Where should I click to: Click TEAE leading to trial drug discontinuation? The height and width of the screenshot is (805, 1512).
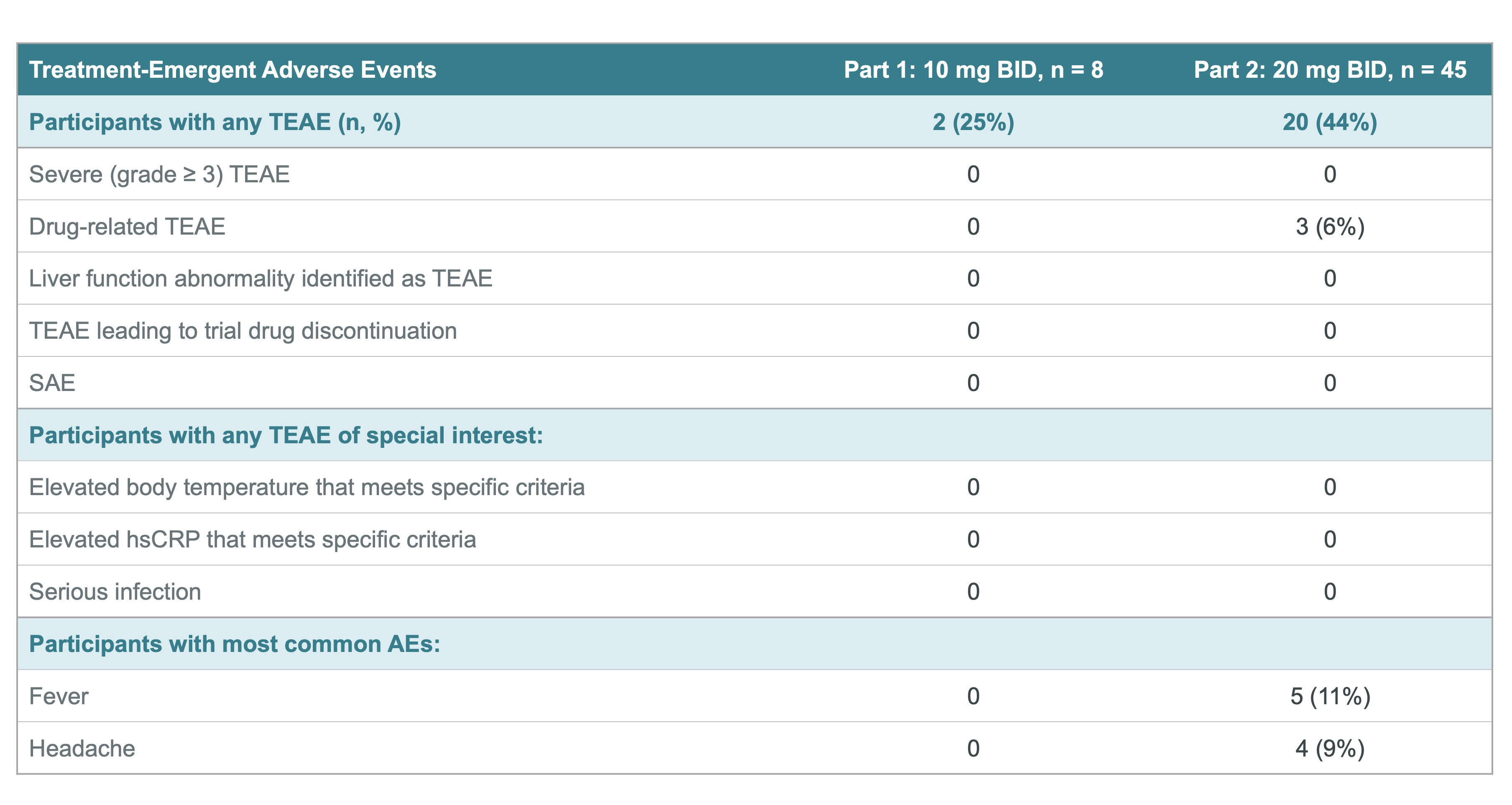243,330
